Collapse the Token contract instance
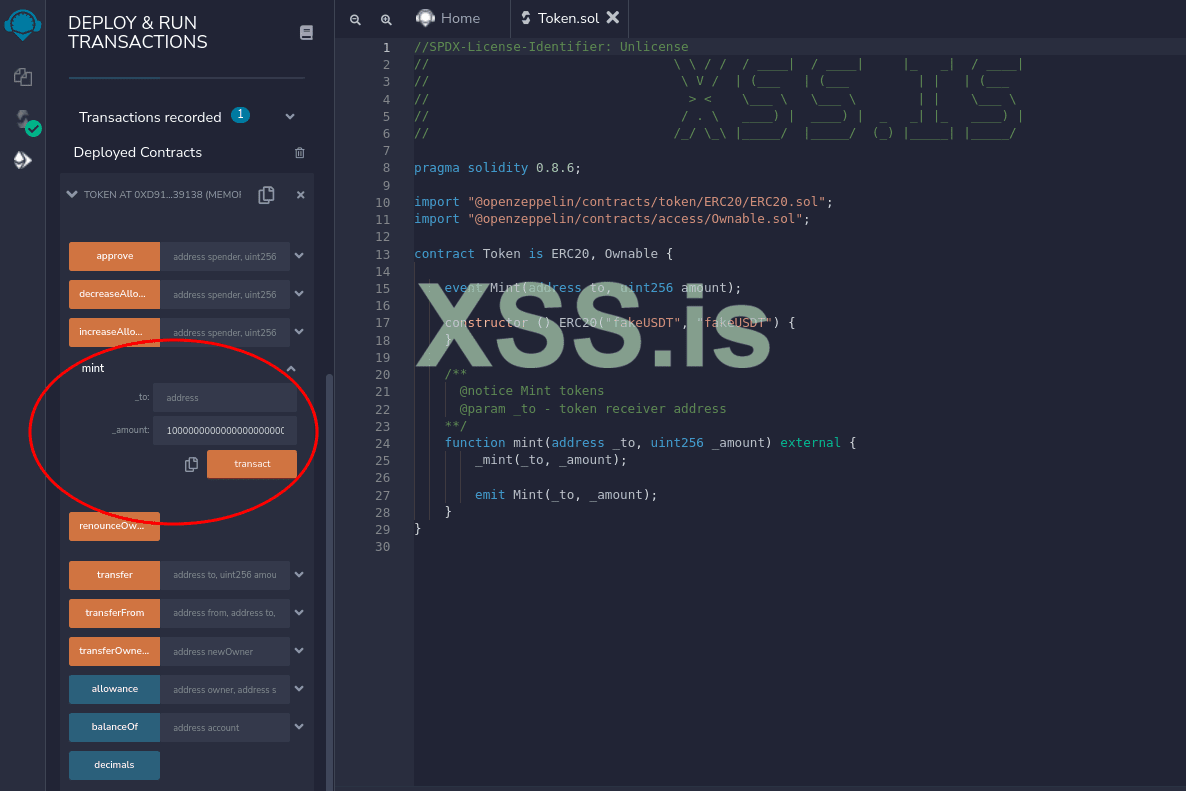The image size is (1186, 791). point(71,195)
